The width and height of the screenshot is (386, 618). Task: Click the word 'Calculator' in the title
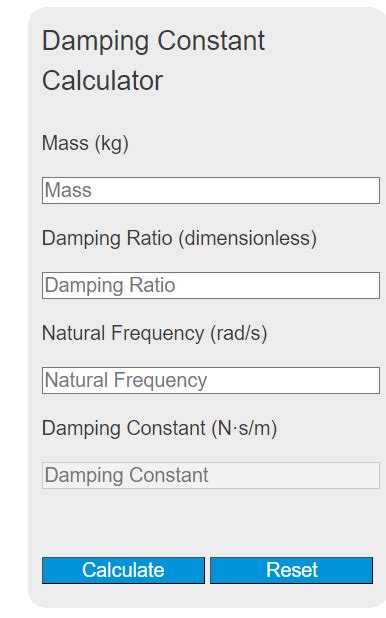103,81
